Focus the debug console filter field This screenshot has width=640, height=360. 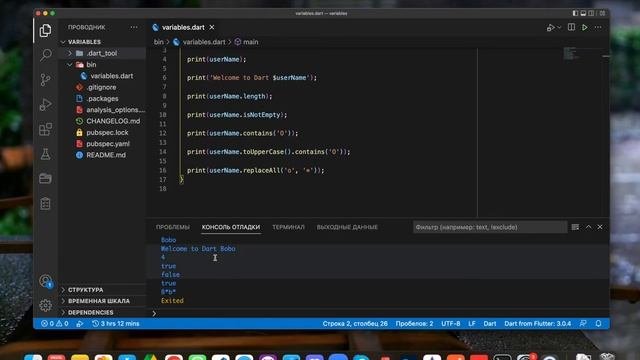[x=490, y=227]
